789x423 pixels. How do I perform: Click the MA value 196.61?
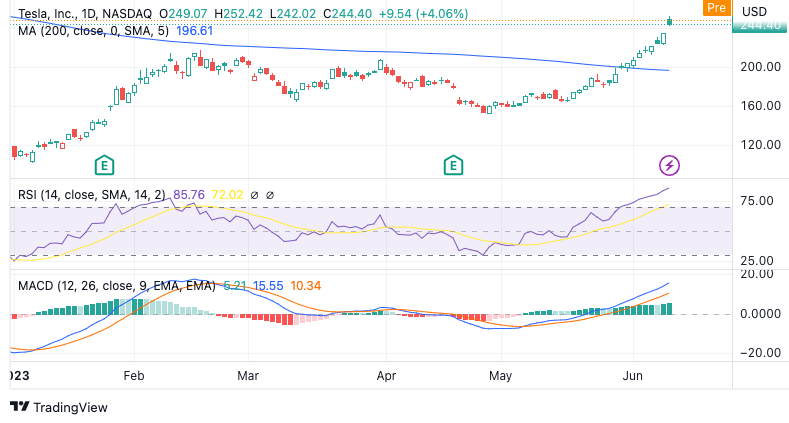194,31
